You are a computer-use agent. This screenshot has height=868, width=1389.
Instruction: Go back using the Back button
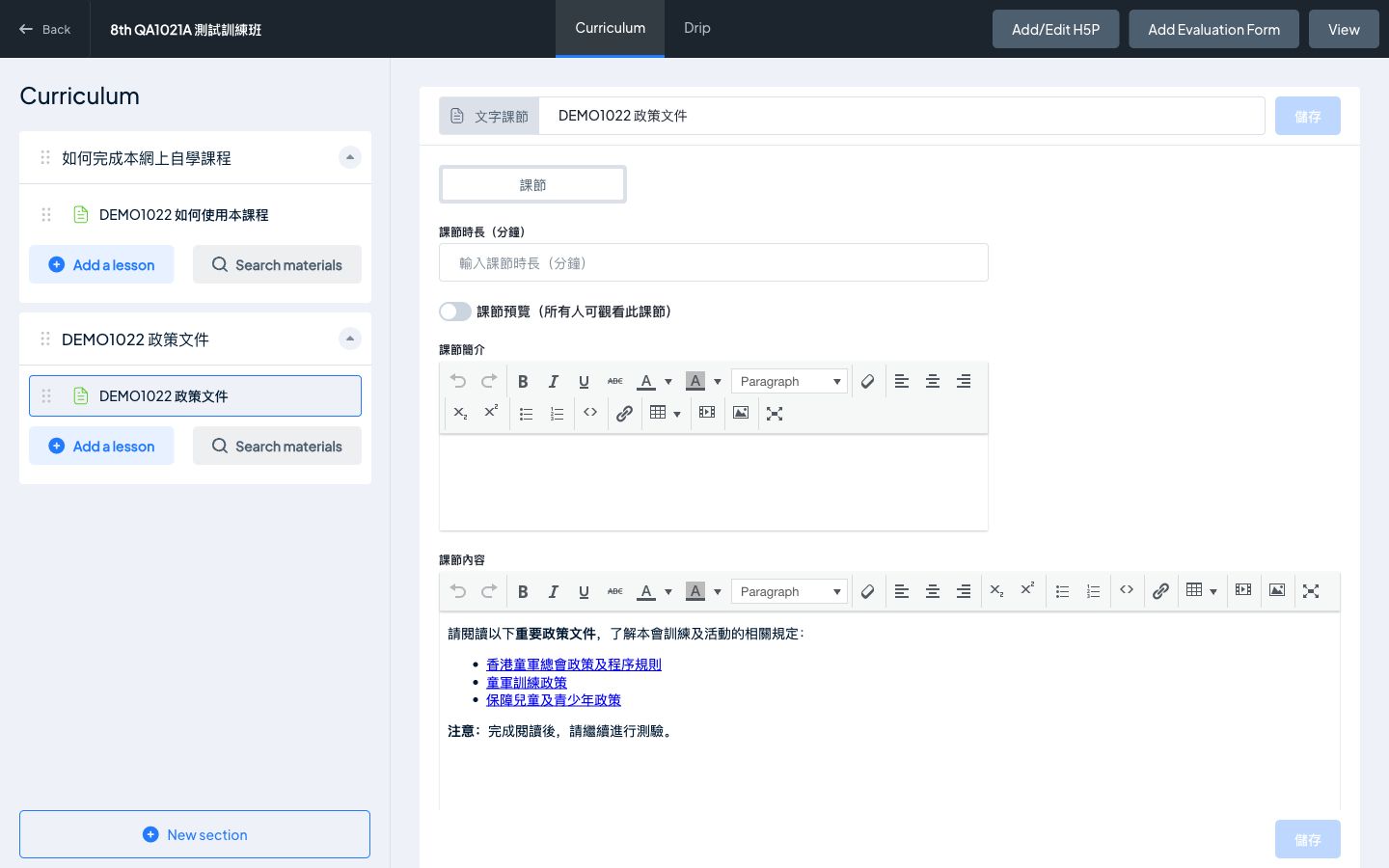44,29
